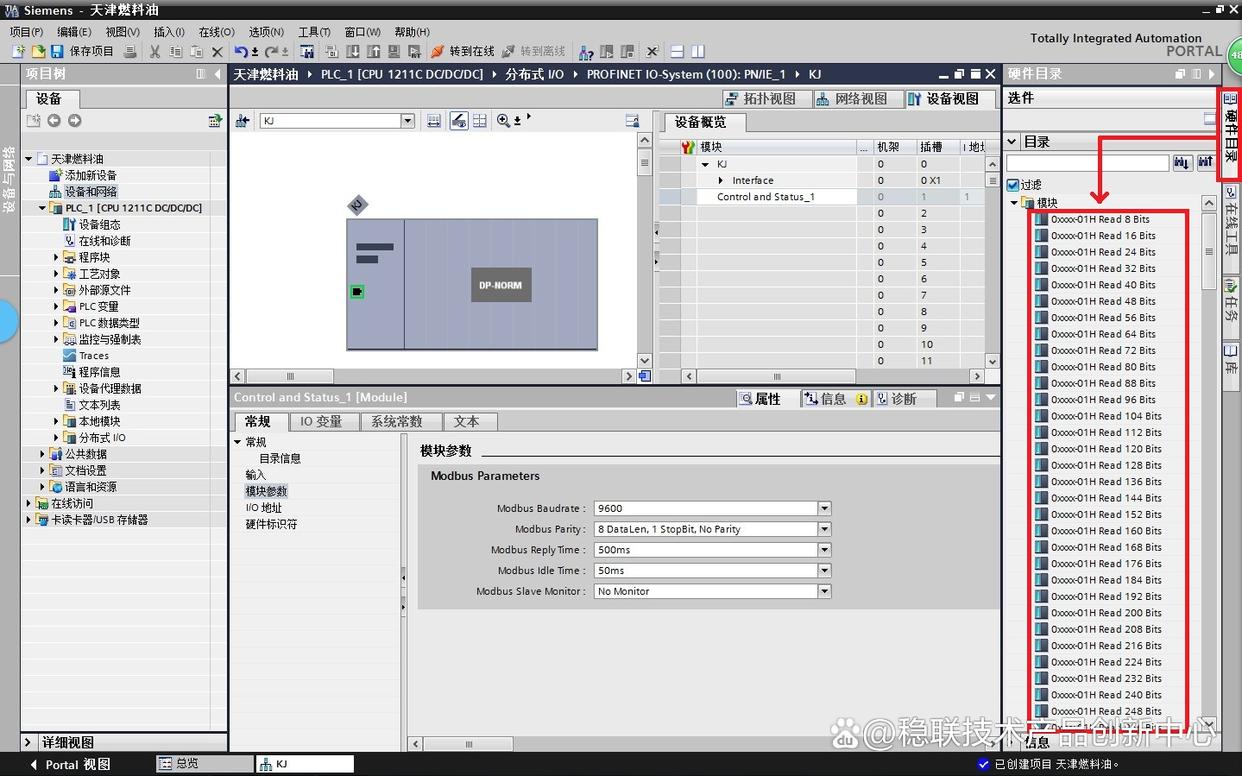The width and height of the screenshot is (1242, 776).
Task: Click the New project toolbar icon
Action: point(18,51)
